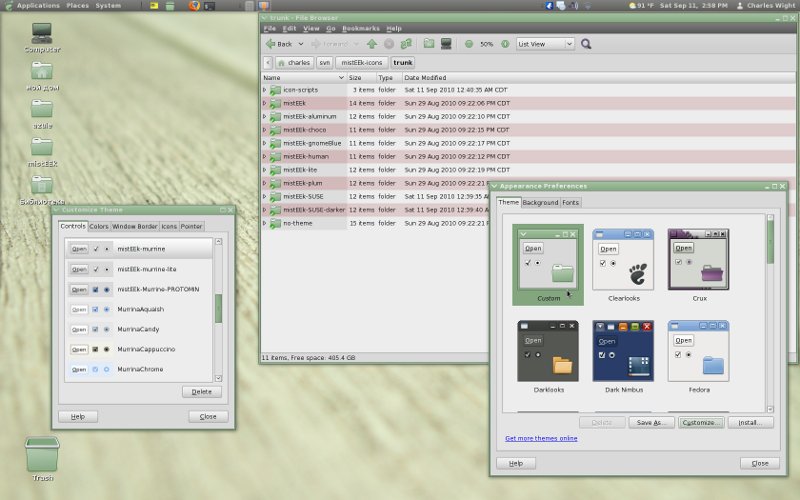Viewport: 800px width, 500px height.
Task: Go up one folder level with green up arrow
Action: tap(372, 44)
